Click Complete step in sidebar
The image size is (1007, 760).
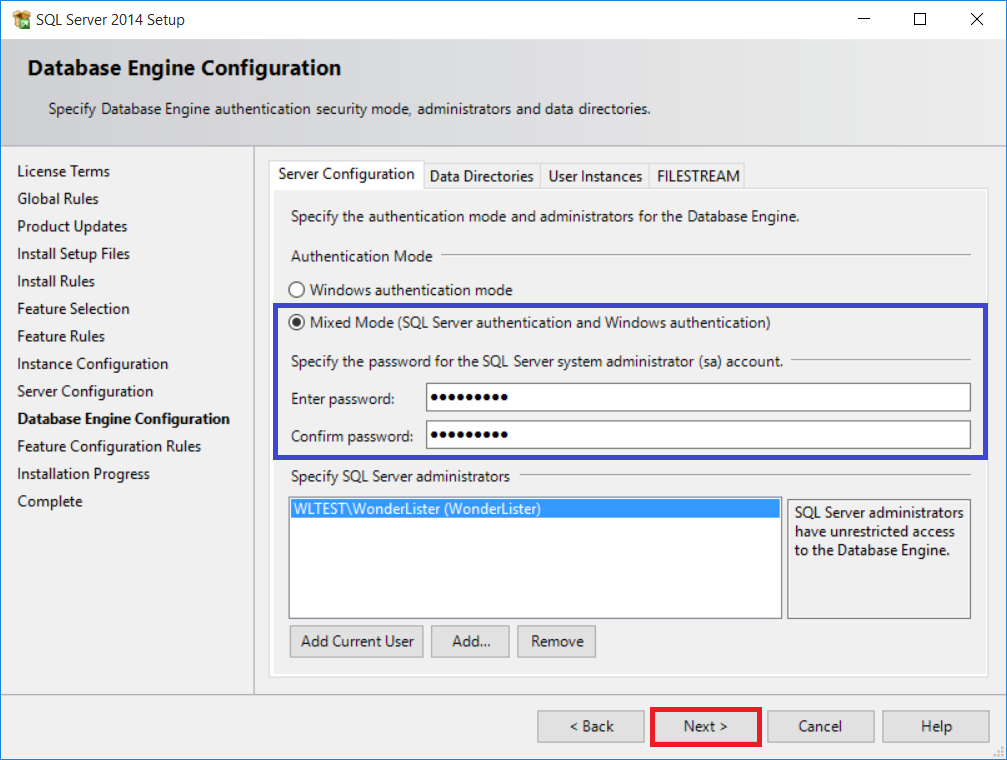click(x=50, y=502)
